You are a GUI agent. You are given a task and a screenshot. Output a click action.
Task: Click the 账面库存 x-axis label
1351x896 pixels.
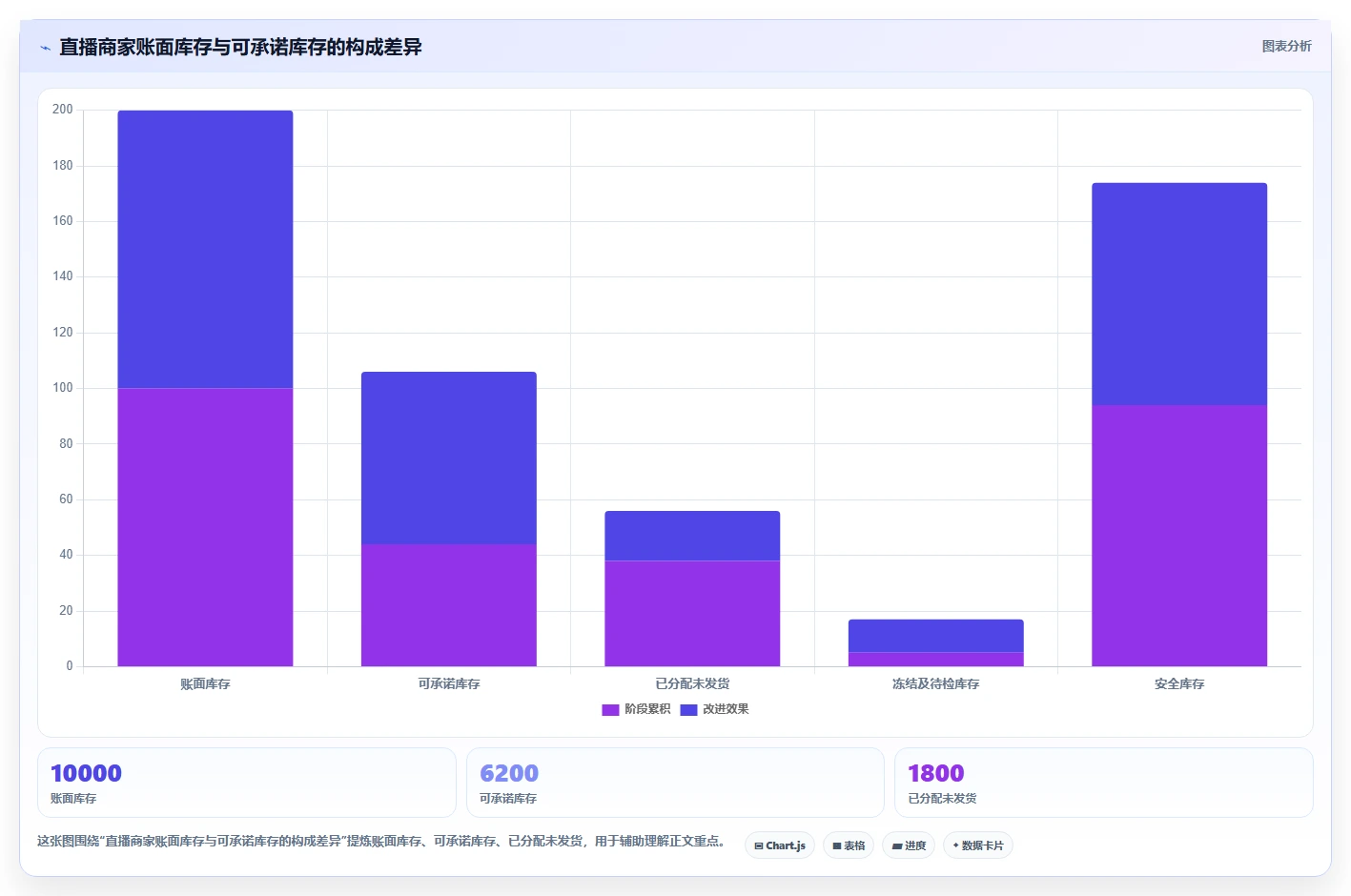tap(205, 684)
